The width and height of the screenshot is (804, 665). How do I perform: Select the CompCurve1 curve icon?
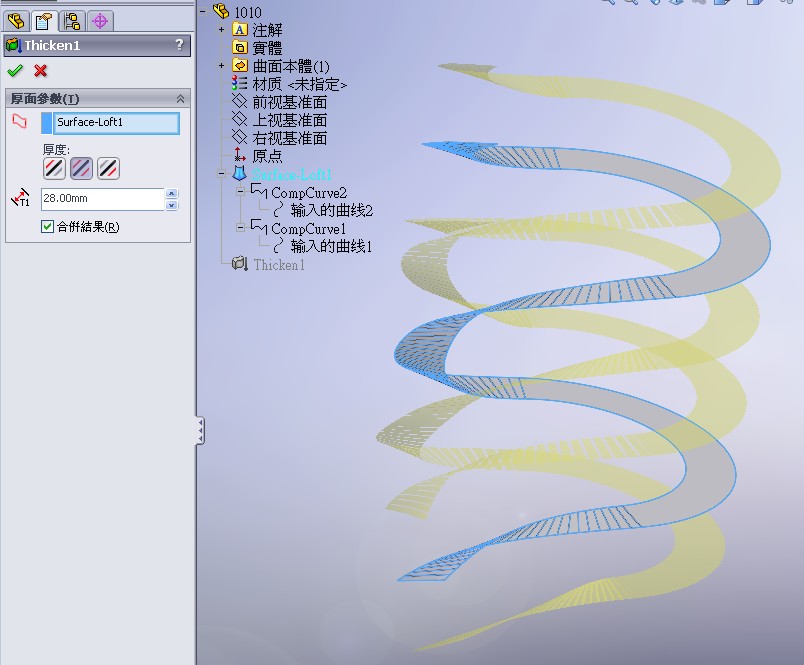tap(259, 227)
